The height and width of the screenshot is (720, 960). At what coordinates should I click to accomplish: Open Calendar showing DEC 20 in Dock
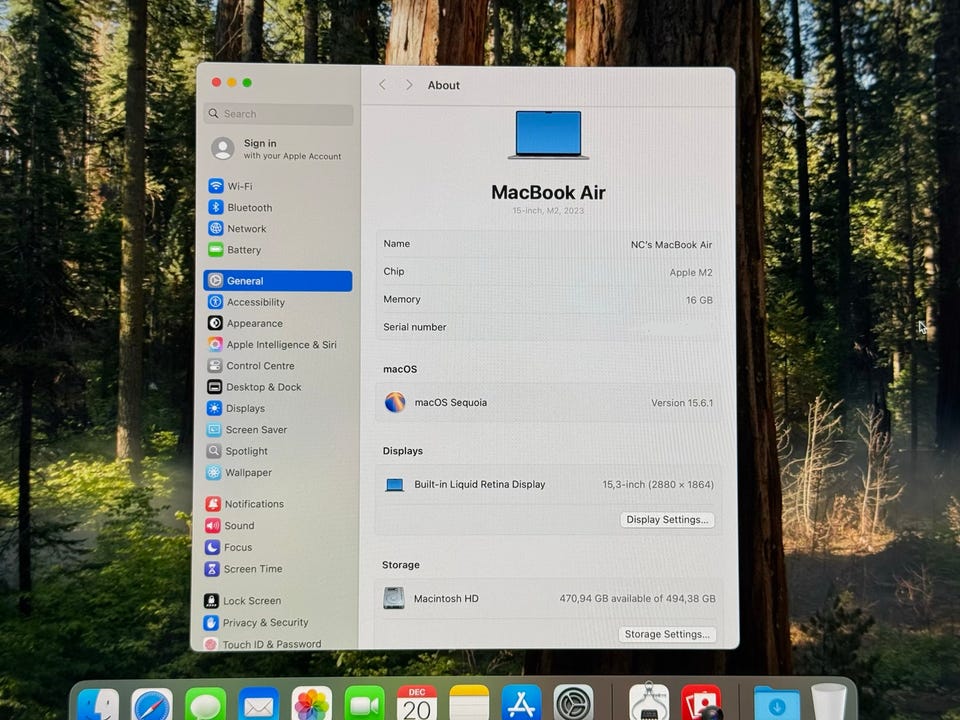(417, 704)
